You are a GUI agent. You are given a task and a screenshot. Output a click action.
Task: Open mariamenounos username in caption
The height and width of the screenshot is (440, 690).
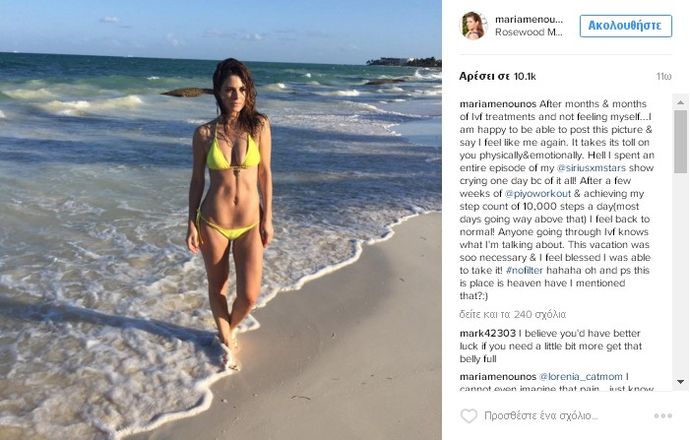498,104
